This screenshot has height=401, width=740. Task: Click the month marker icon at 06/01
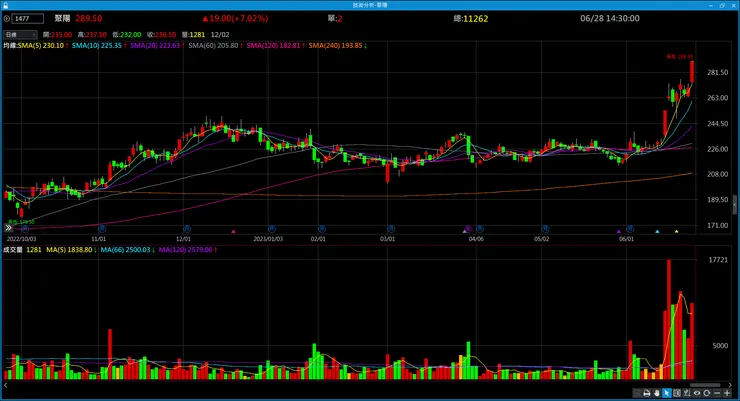(630, 229)
